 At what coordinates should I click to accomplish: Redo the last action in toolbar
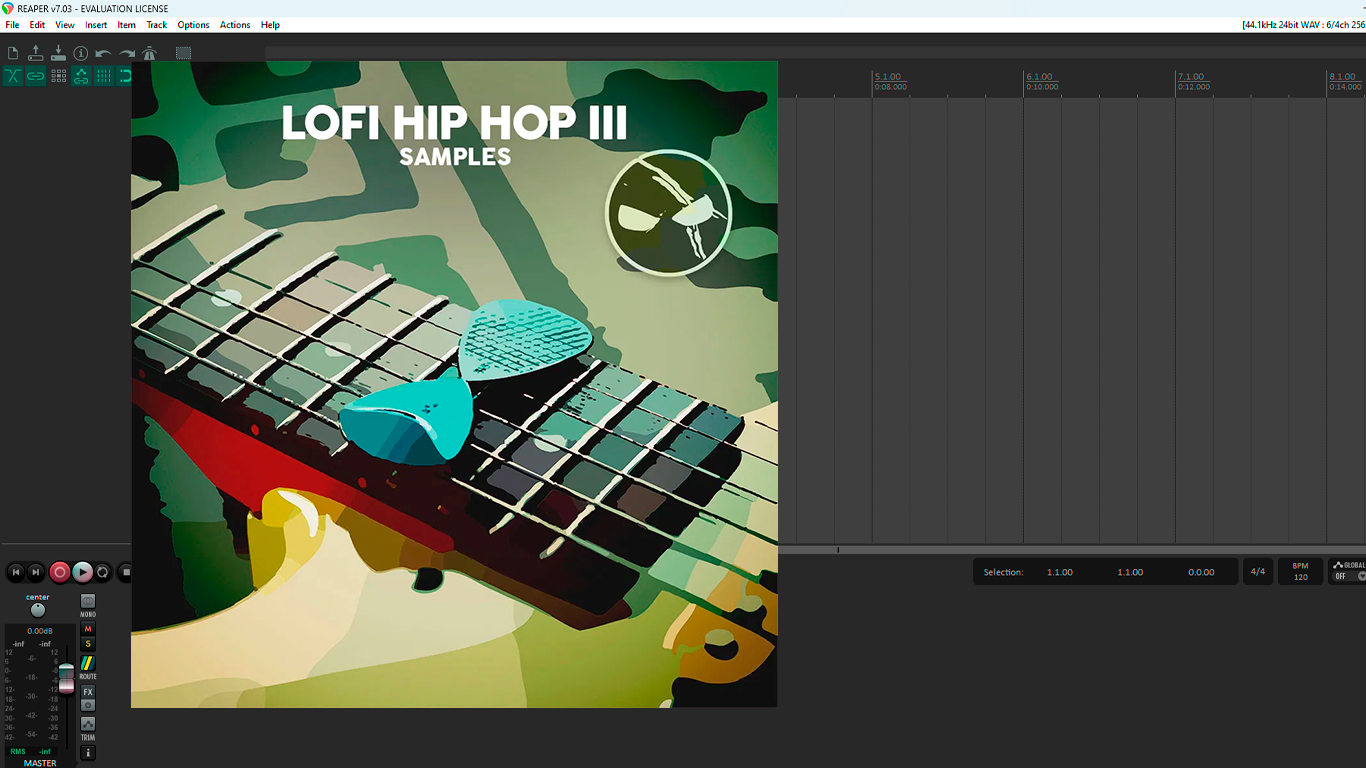tap(127, 53)
